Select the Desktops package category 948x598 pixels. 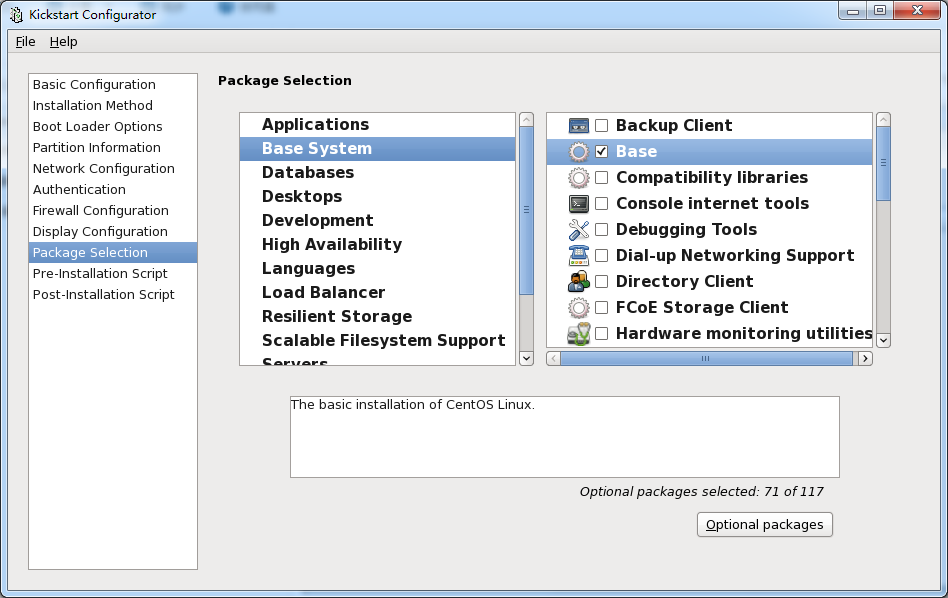(302, 197)
